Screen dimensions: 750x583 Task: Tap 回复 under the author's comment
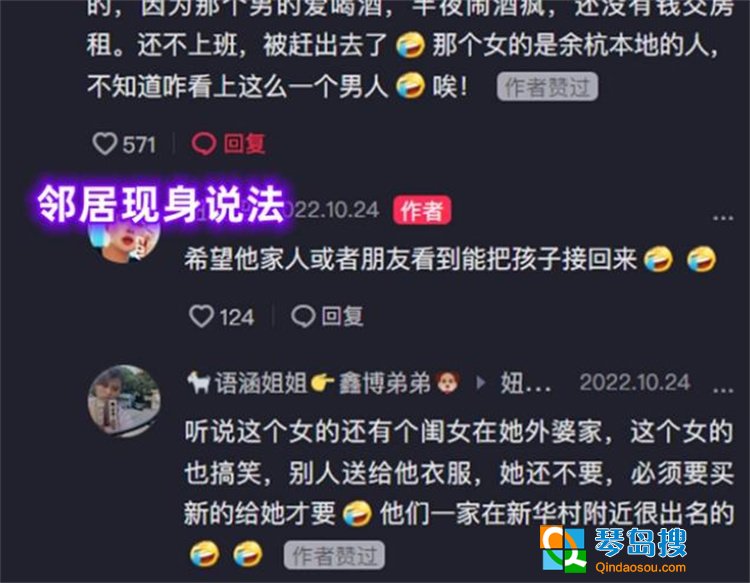[342, 316]
